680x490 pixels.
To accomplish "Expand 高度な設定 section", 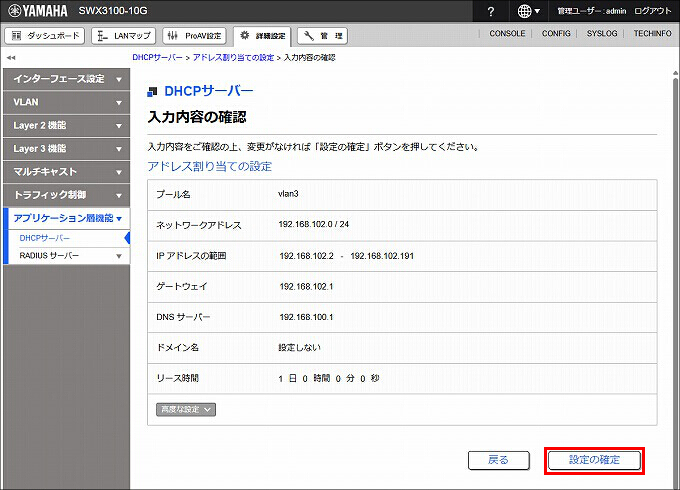I will [186, 409].
